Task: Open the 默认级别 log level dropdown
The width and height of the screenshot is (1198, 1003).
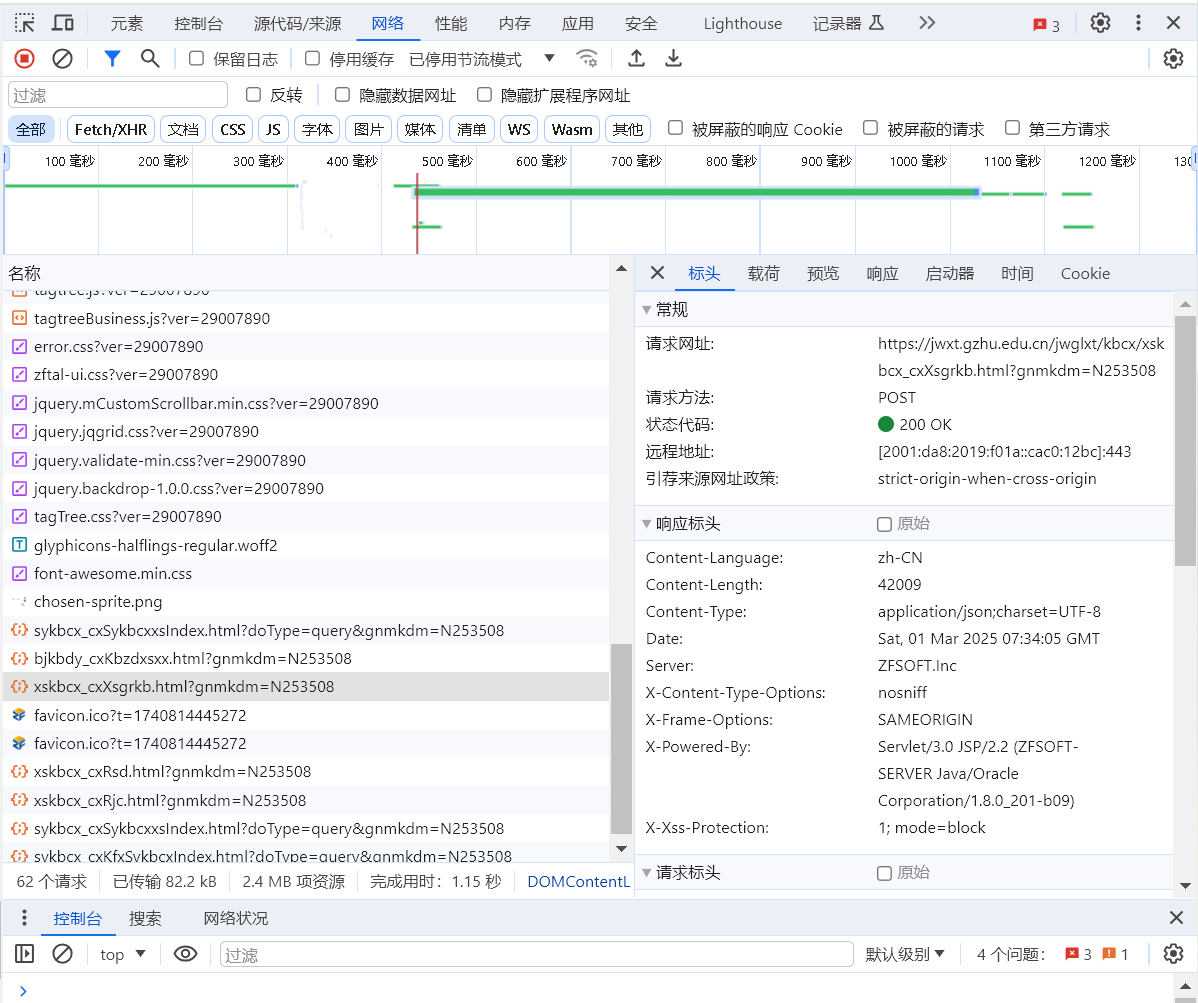Action: (x=905, y=954)
